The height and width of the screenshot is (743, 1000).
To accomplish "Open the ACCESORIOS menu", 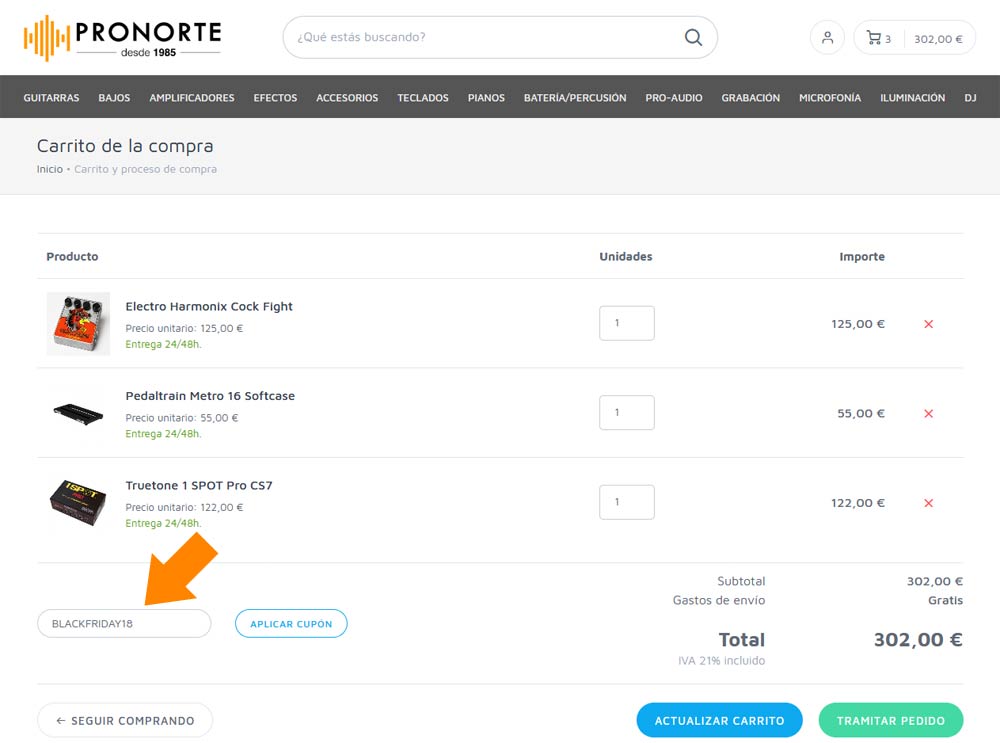I will pos(348,98).
